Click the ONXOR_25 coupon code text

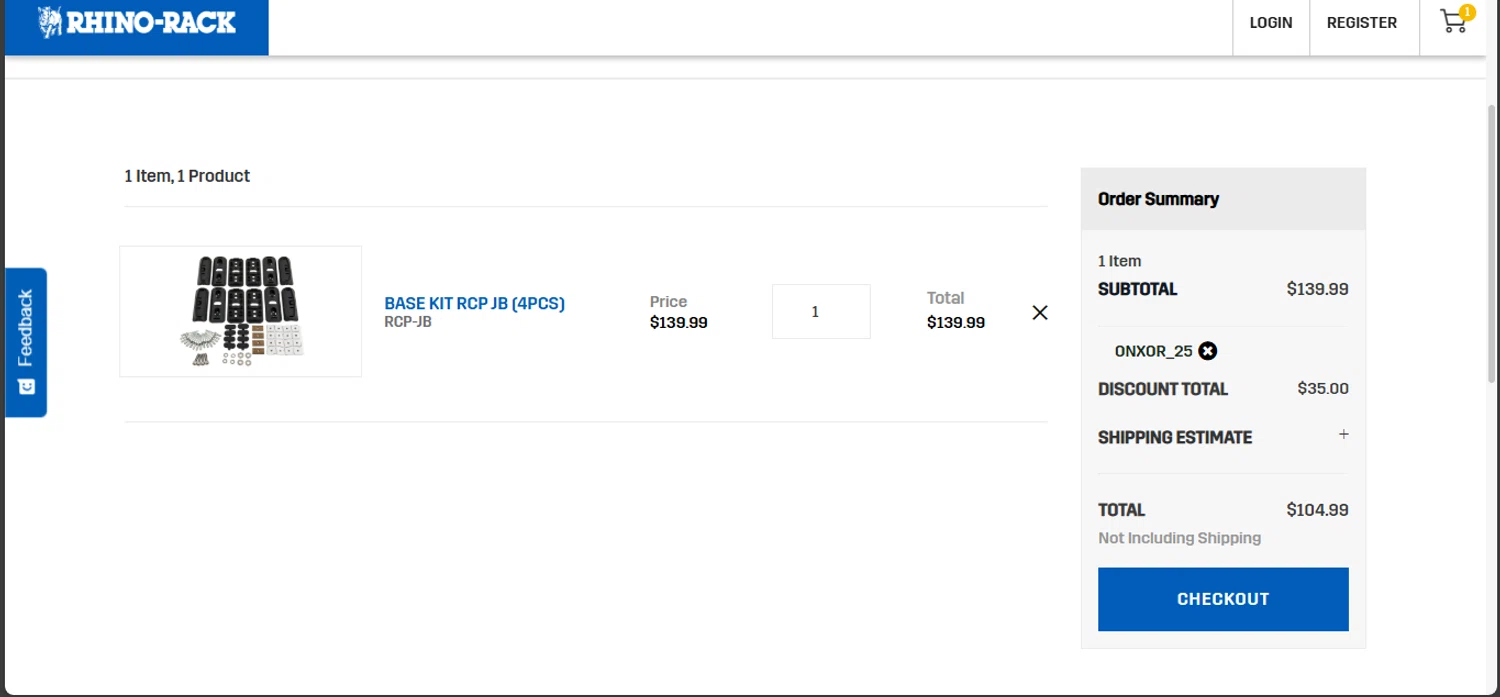[1153, 351]
